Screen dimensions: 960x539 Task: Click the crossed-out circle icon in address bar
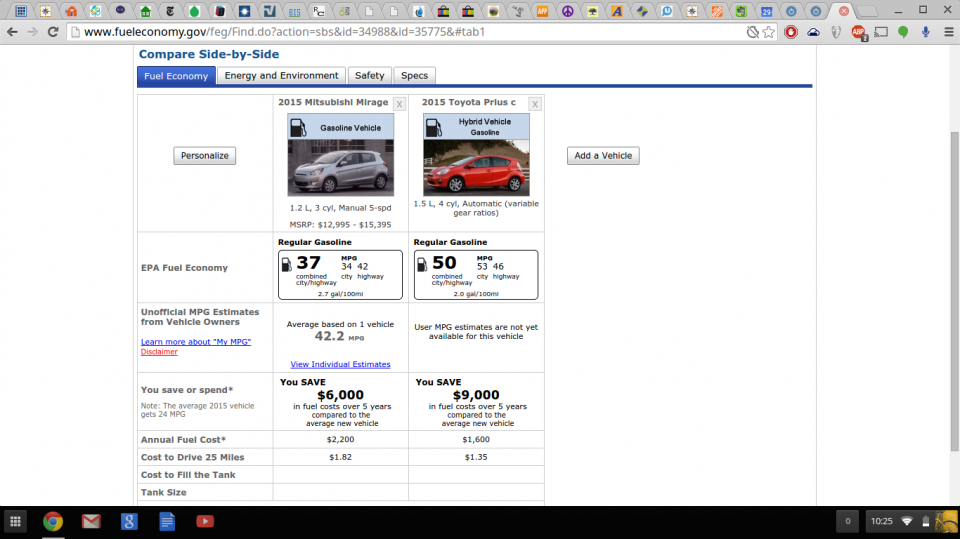pyautogui.click(x=752, y=32)
